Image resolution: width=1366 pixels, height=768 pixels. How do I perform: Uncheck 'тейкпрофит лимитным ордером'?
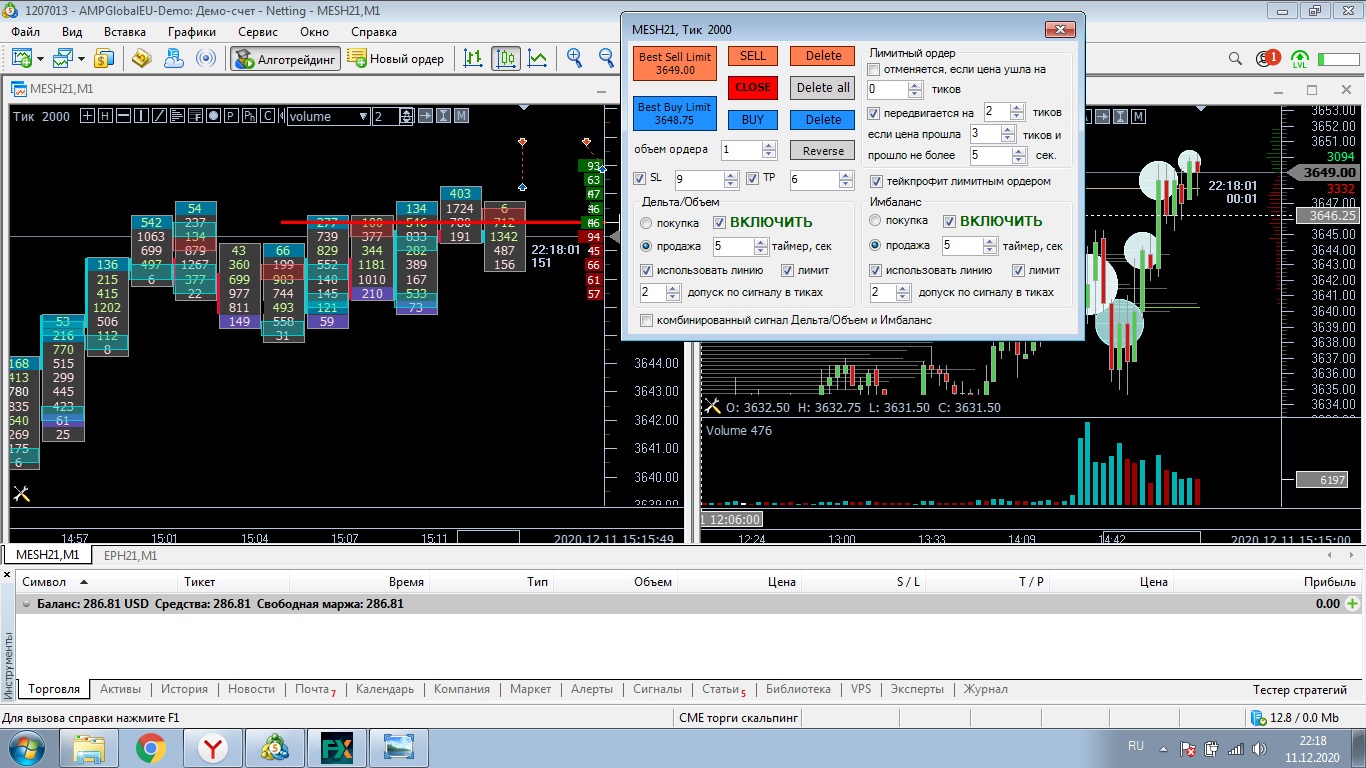pos(877,181)
